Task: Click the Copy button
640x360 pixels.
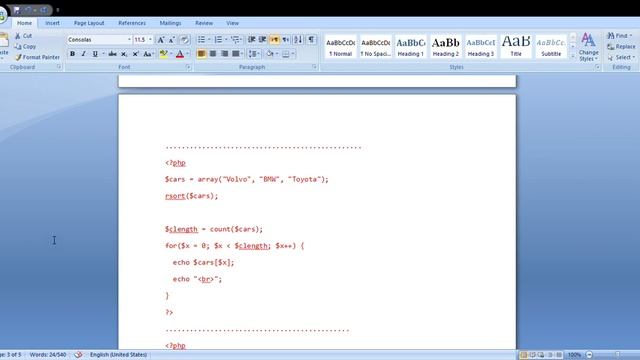Action: (x=25, y=47)
